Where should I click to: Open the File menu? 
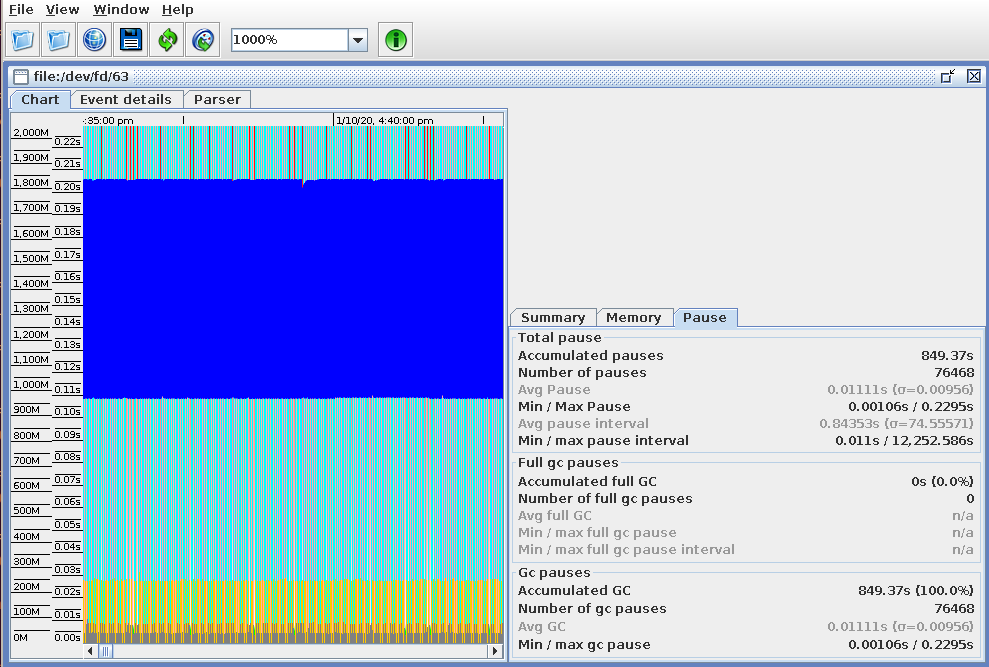pyautogui.click(x=21, y=9)
